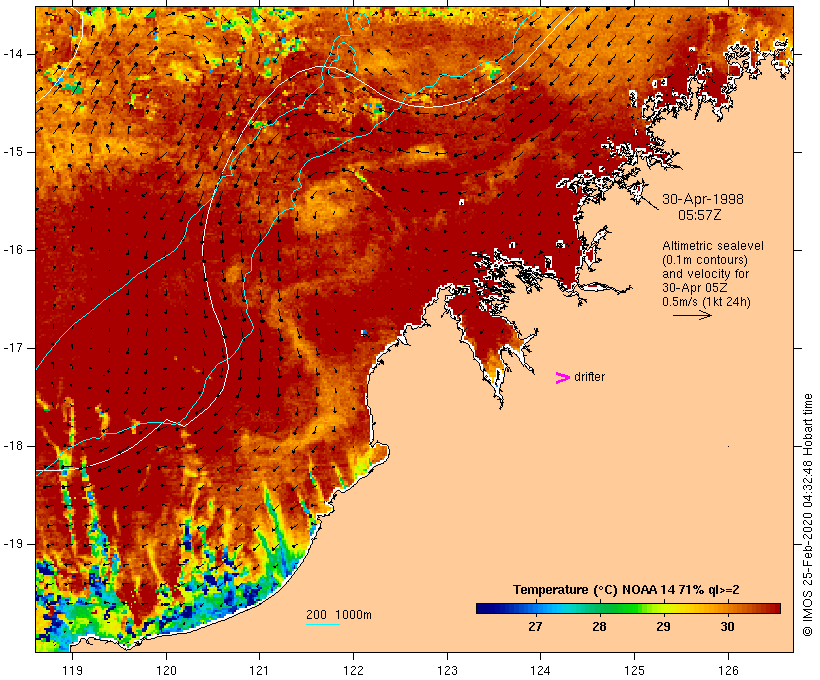
Task: Click the '(0.1m contours)' text
Action: tap(705, 260)
